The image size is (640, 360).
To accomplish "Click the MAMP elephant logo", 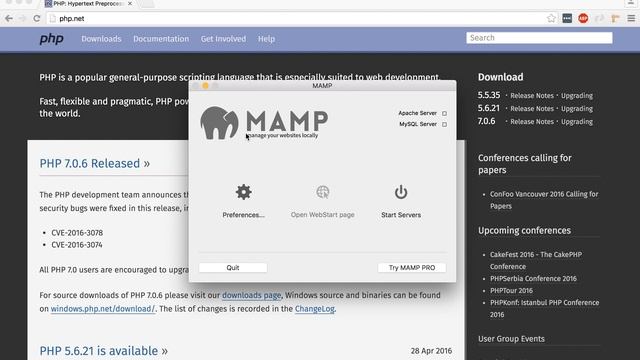I will [x=219, y=123].
